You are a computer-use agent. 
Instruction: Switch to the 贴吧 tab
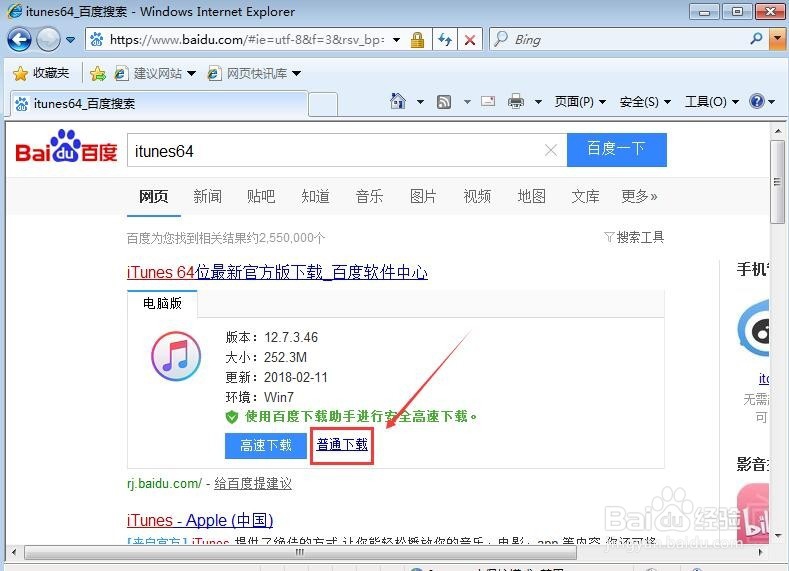pyautogui.click(x=261, y=196)
